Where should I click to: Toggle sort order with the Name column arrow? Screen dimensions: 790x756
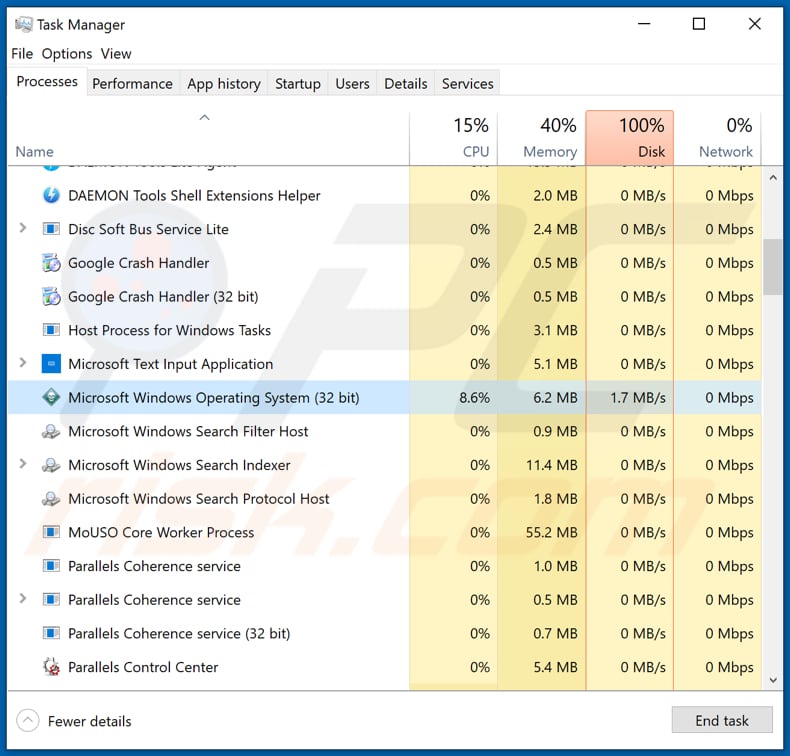pos(204,118)
